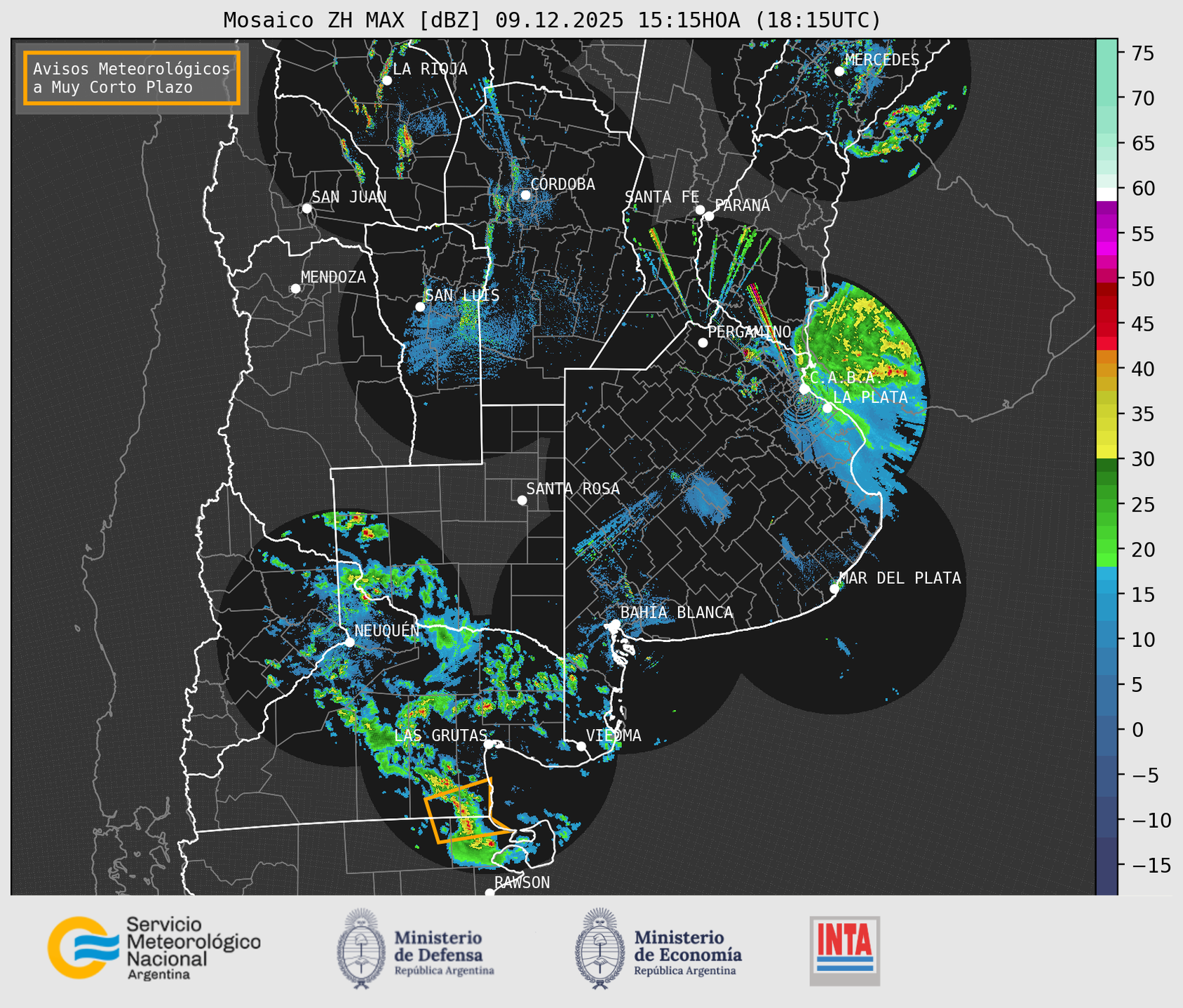The width and height of the screenshot is (1183, 1008).
Task: Click the orange 40 dBZ color band
Action: (x=1107, y=369)
